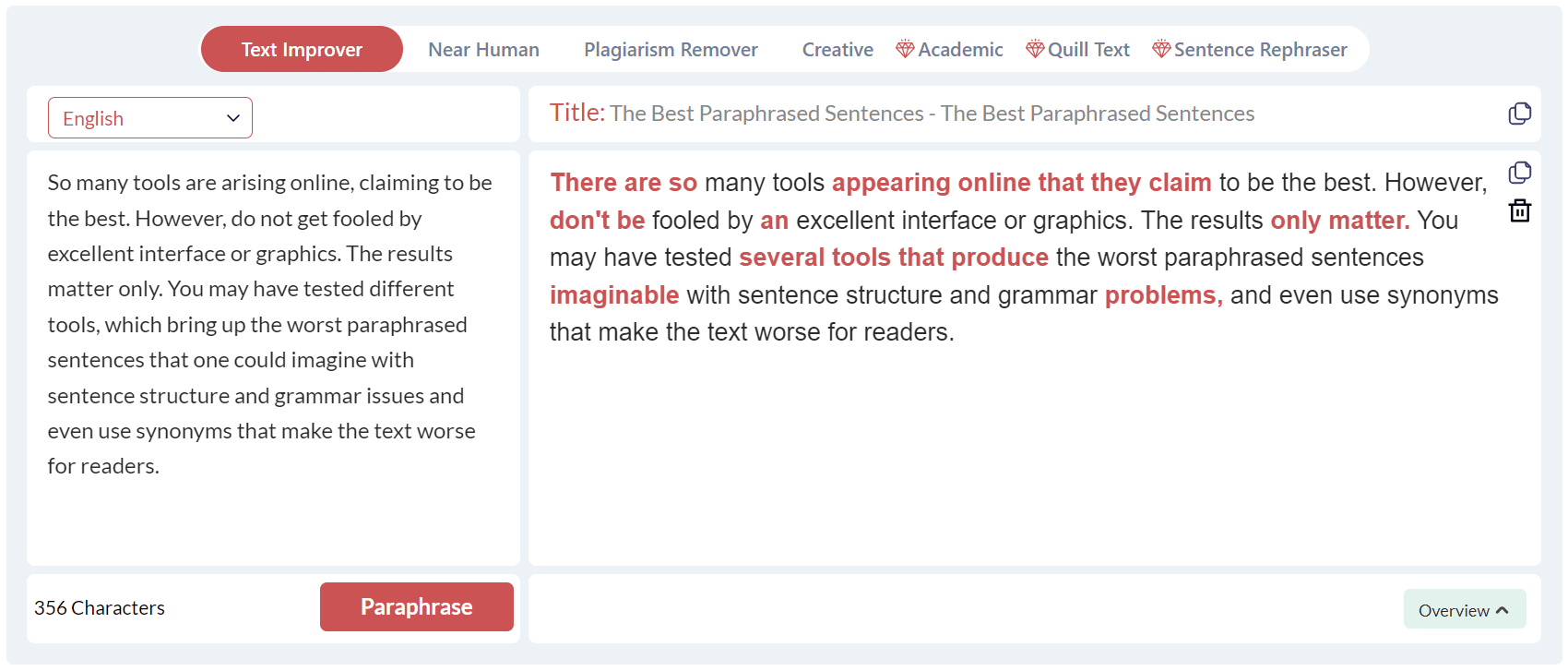Copy the paraphrased title text
1568x671 pixels.
[x=1519, y=114]
